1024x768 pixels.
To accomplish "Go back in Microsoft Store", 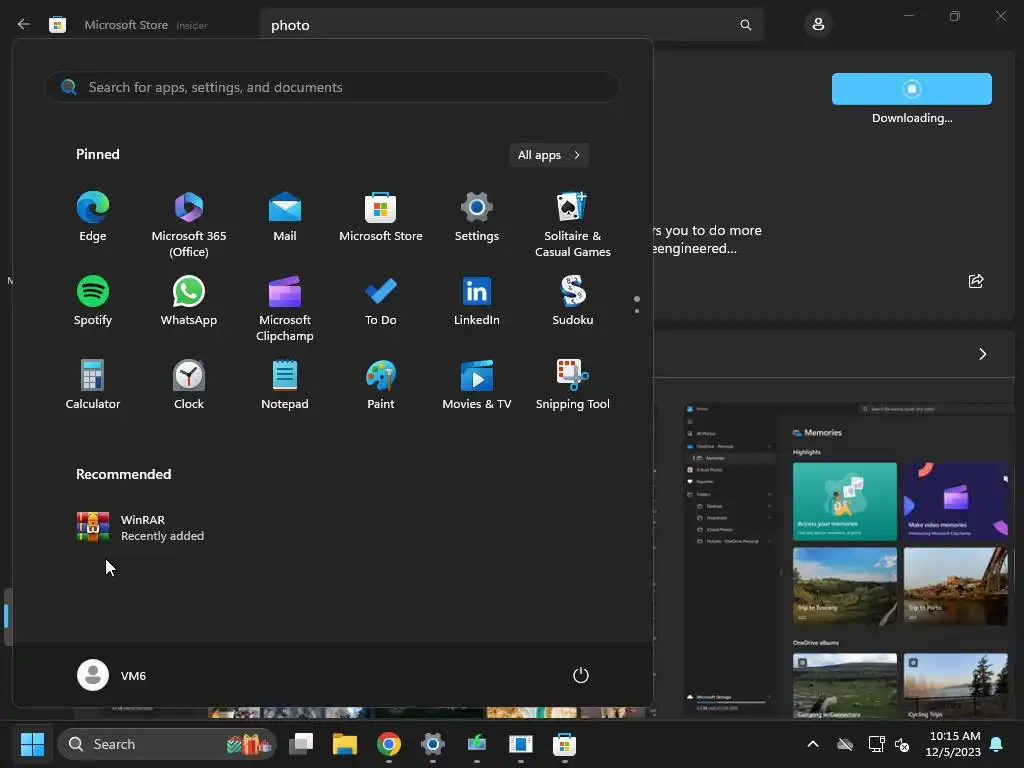I will pos(24,25).
